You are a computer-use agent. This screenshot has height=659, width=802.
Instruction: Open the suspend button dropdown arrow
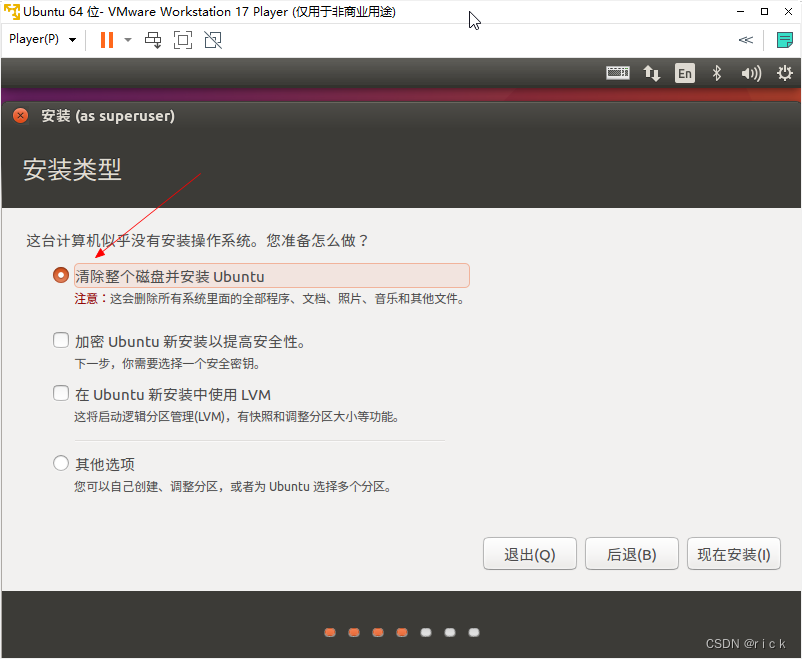127,40
